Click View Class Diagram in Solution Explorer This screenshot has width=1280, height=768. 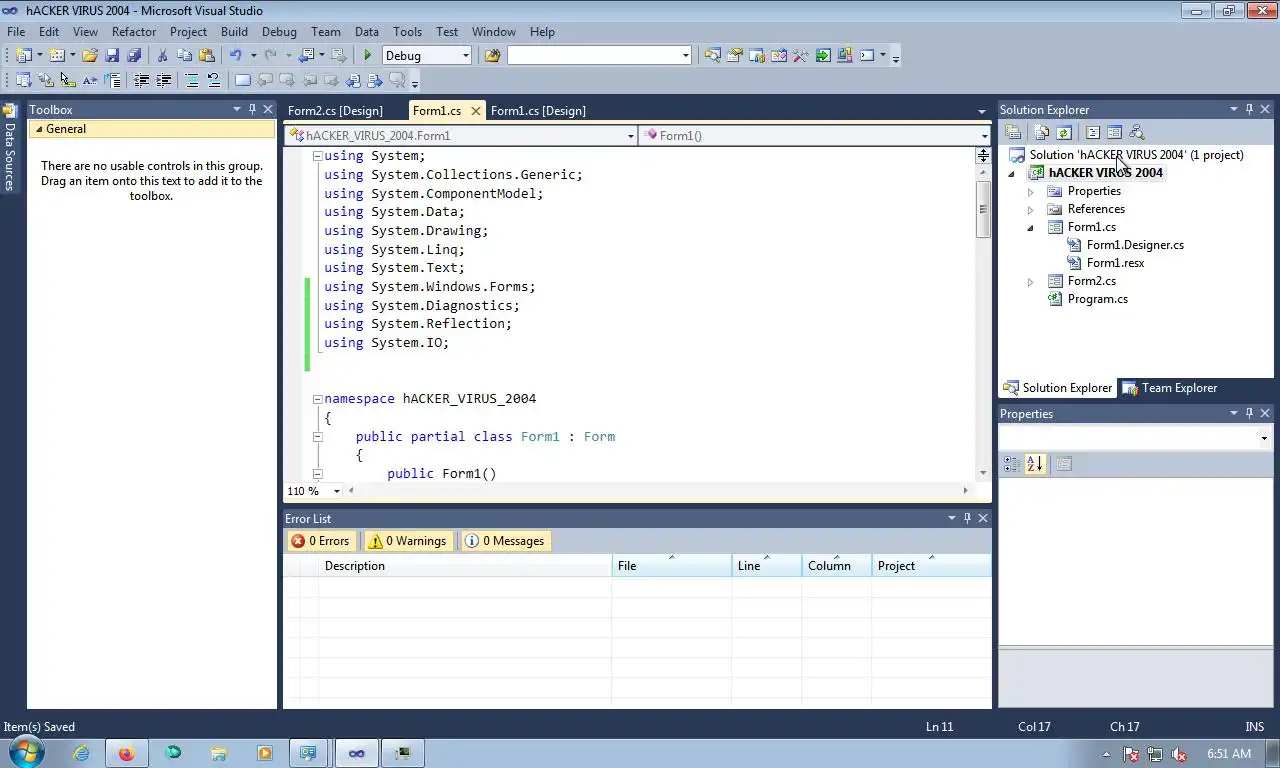[x=1136, y=132]
